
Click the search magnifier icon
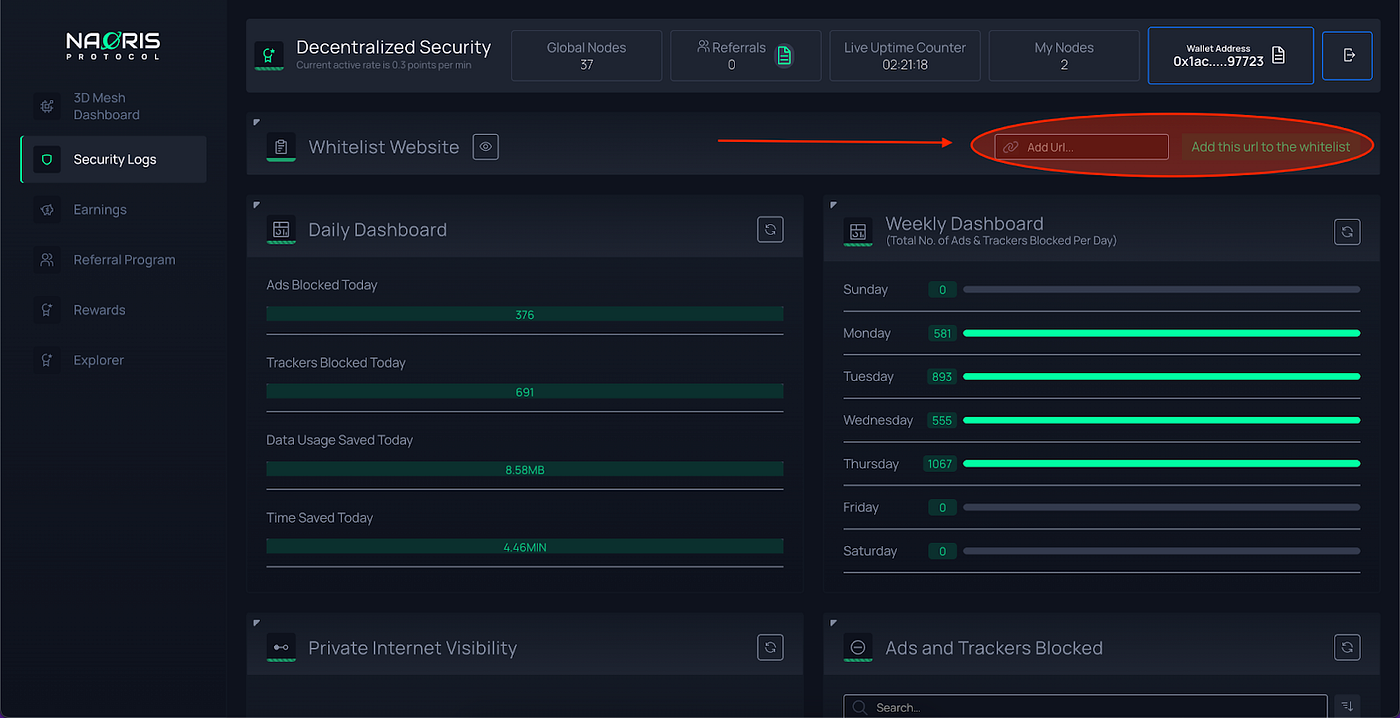[859, 707]
